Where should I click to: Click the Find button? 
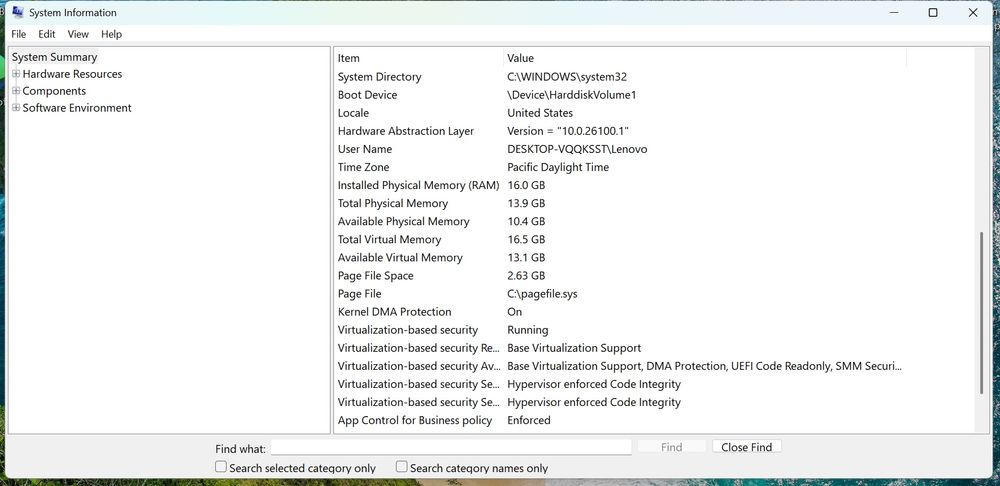(672, 447)
